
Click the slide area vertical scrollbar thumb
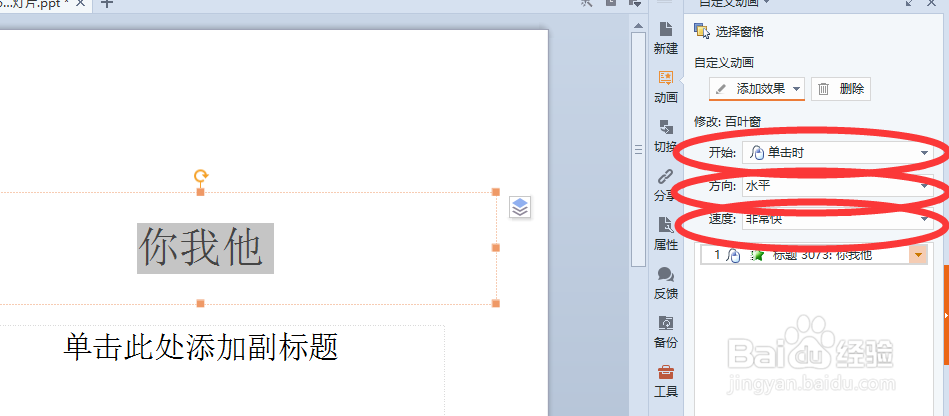point(638,149)
